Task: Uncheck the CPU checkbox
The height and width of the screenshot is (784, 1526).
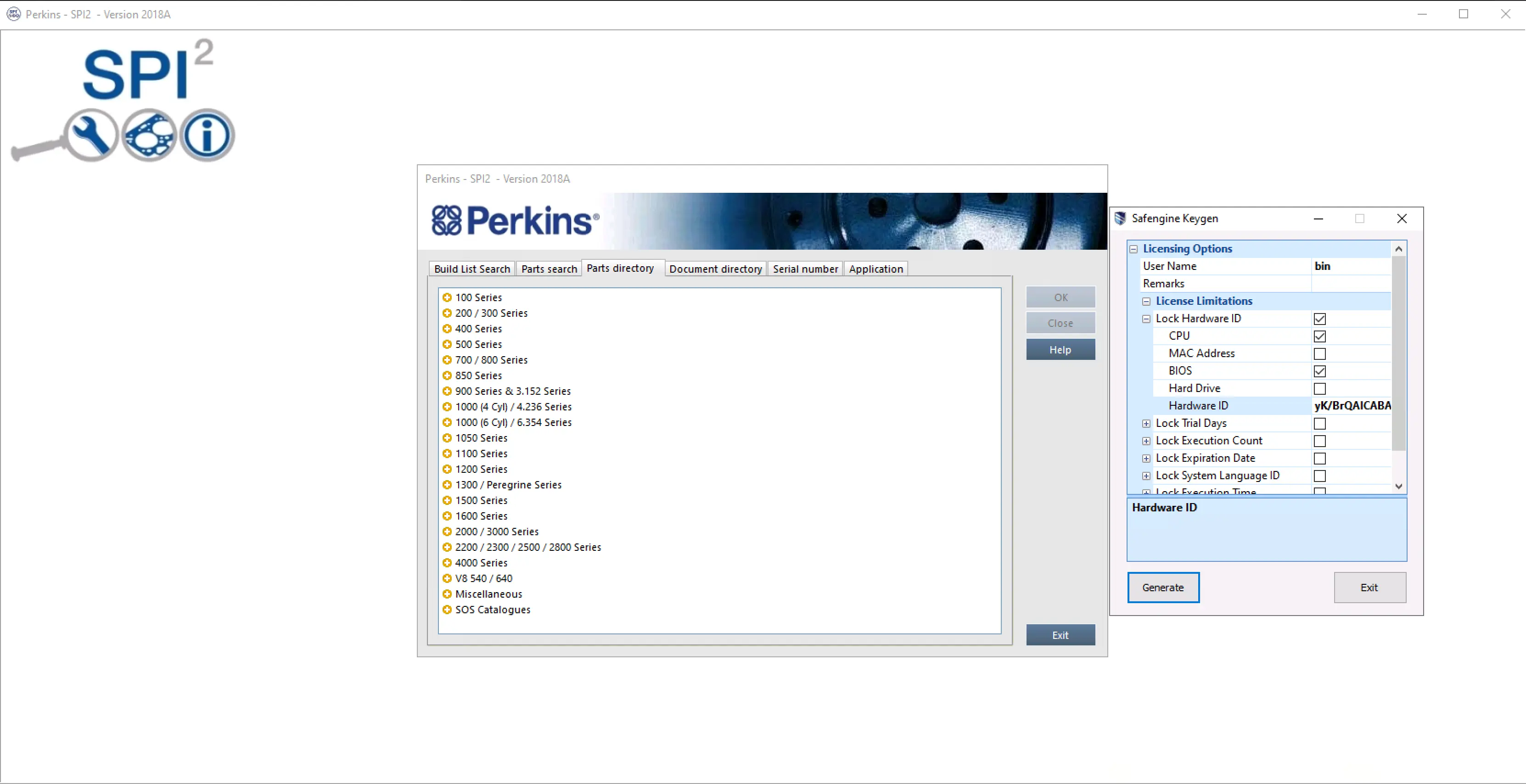Action: click(x=1320, y=336)
